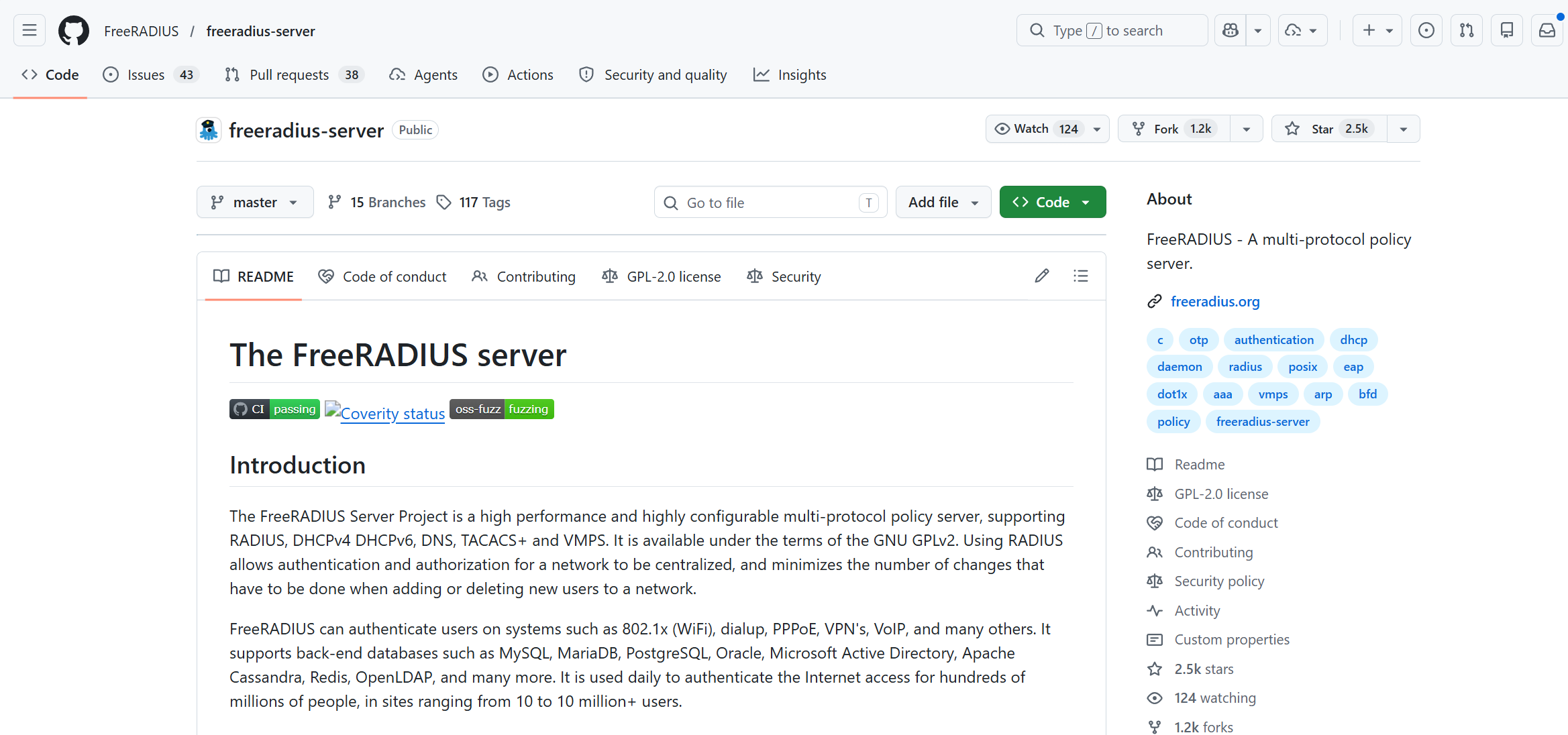The image size is (1568, 735).
Task: Open the green Code clone dropdown
Action: tap(1053, 202)
